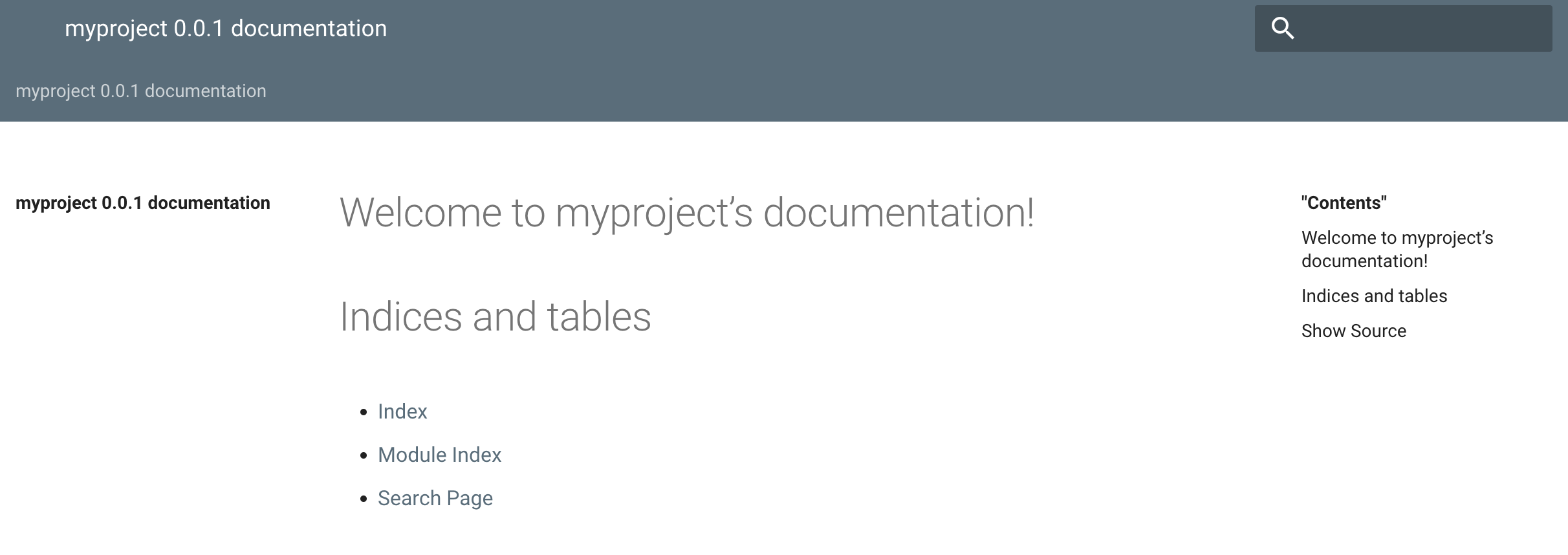Click the large Welcome to myproject's documentation heading
The width and height of the screenshot is (1568, 555).
[x=687, y=212]
